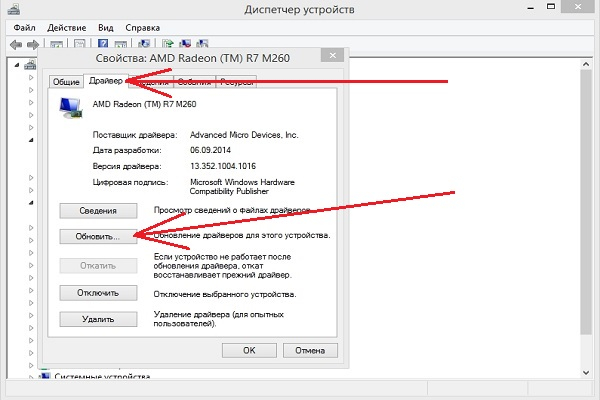
Task: Click the Forward arrow in Device Manager toolbar
Action: (33, 45)
